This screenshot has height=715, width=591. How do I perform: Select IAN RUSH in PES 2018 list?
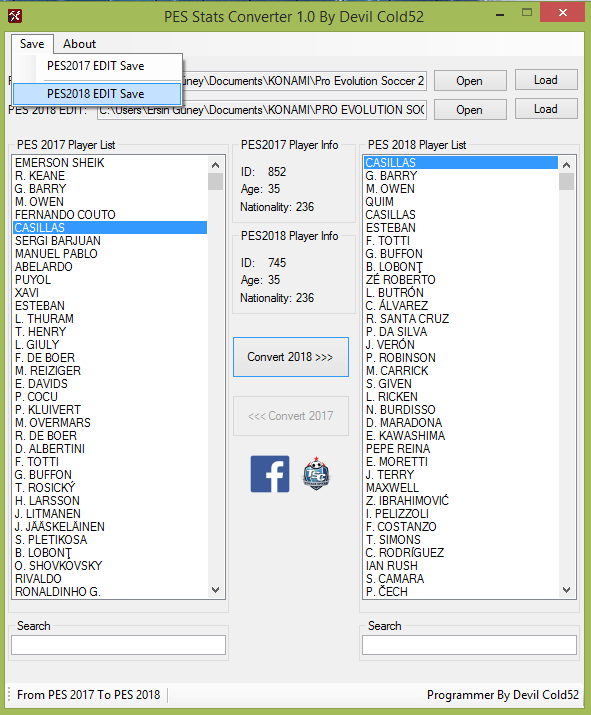pyautogui.click(x=461, y=565)
